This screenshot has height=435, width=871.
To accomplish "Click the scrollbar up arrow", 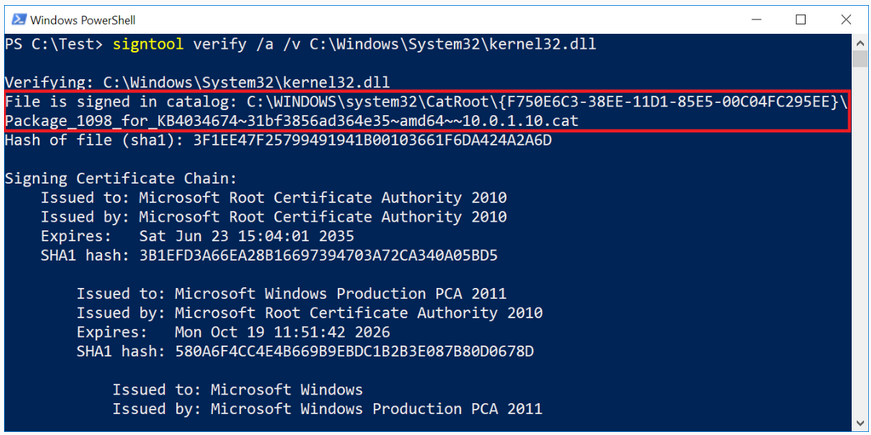I will click(861, 44).
